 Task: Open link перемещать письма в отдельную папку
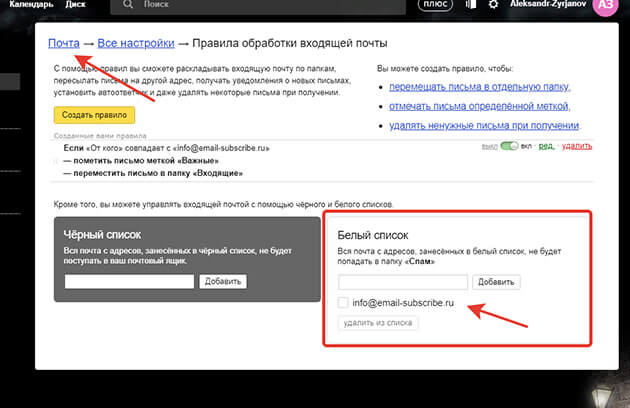(479, 87)
